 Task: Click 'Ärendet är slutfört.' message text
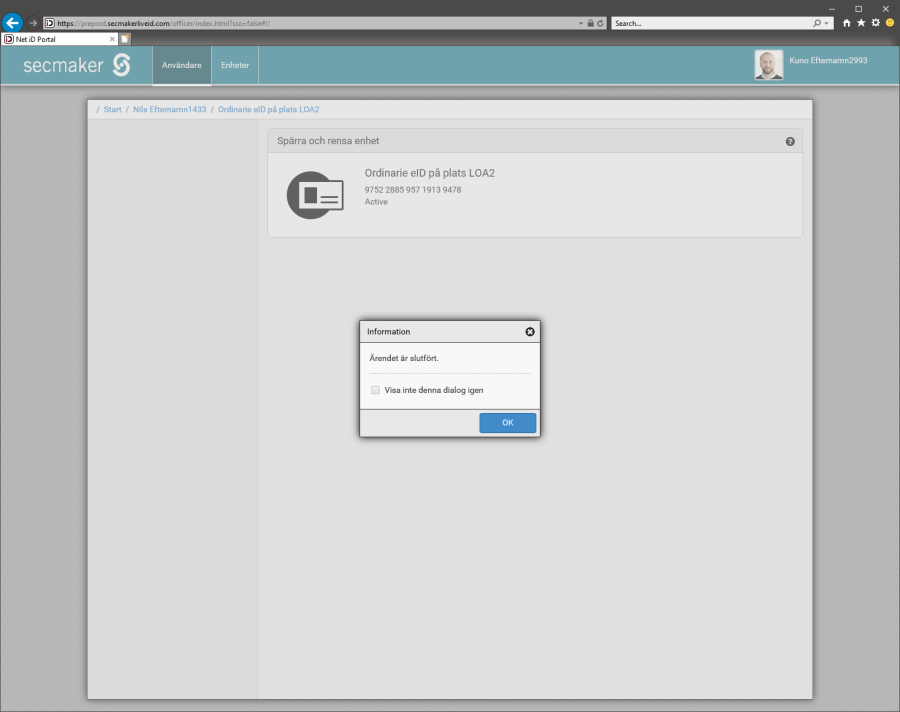[404, 358]
